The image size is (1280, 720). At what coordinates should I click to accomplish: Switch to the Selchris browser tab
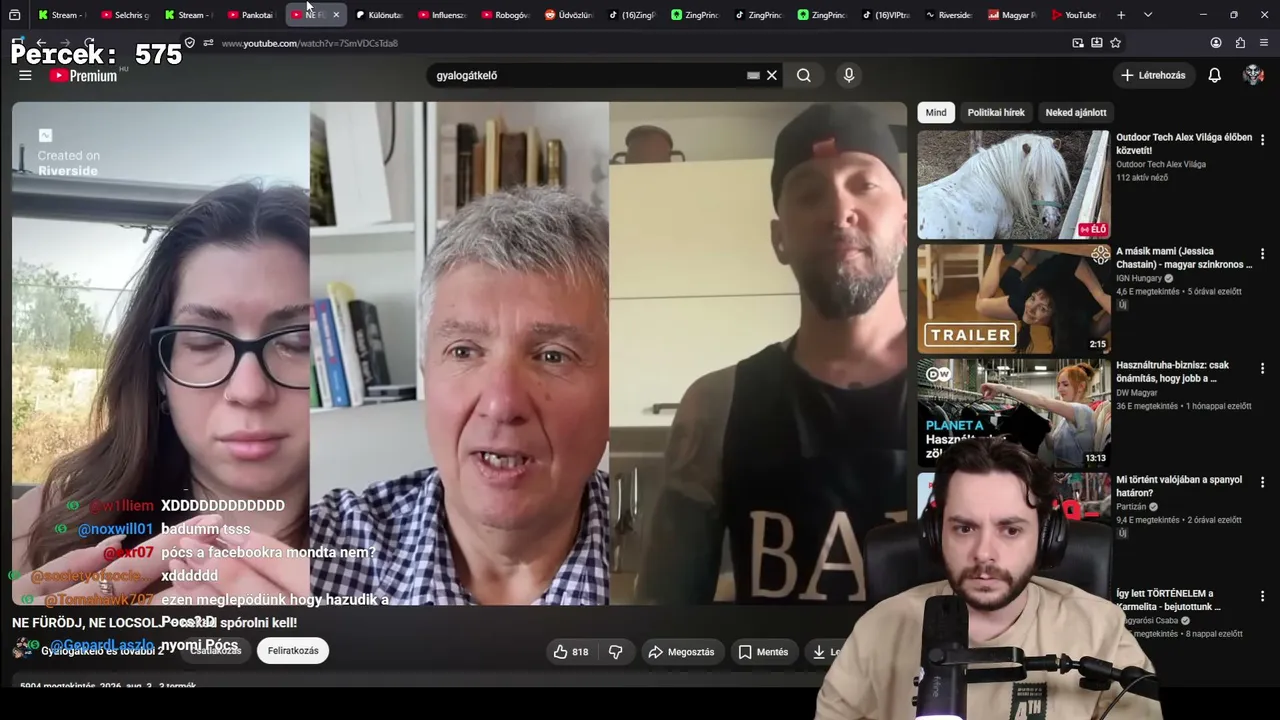click(x=124, y=15)
